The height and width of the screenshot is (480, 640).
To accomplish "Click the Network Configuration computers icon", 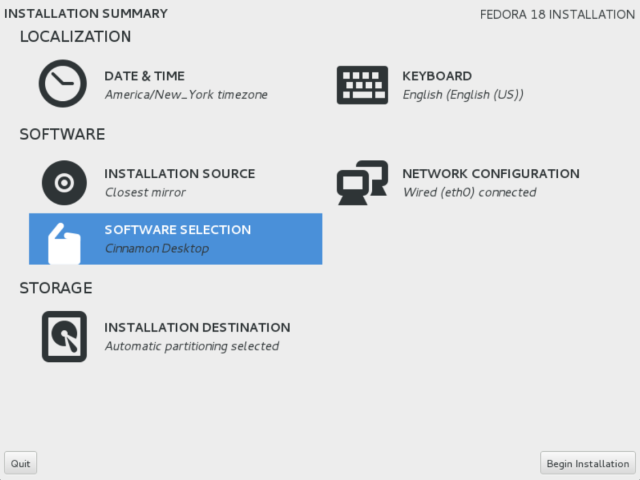I will click(x=362, y=182).
